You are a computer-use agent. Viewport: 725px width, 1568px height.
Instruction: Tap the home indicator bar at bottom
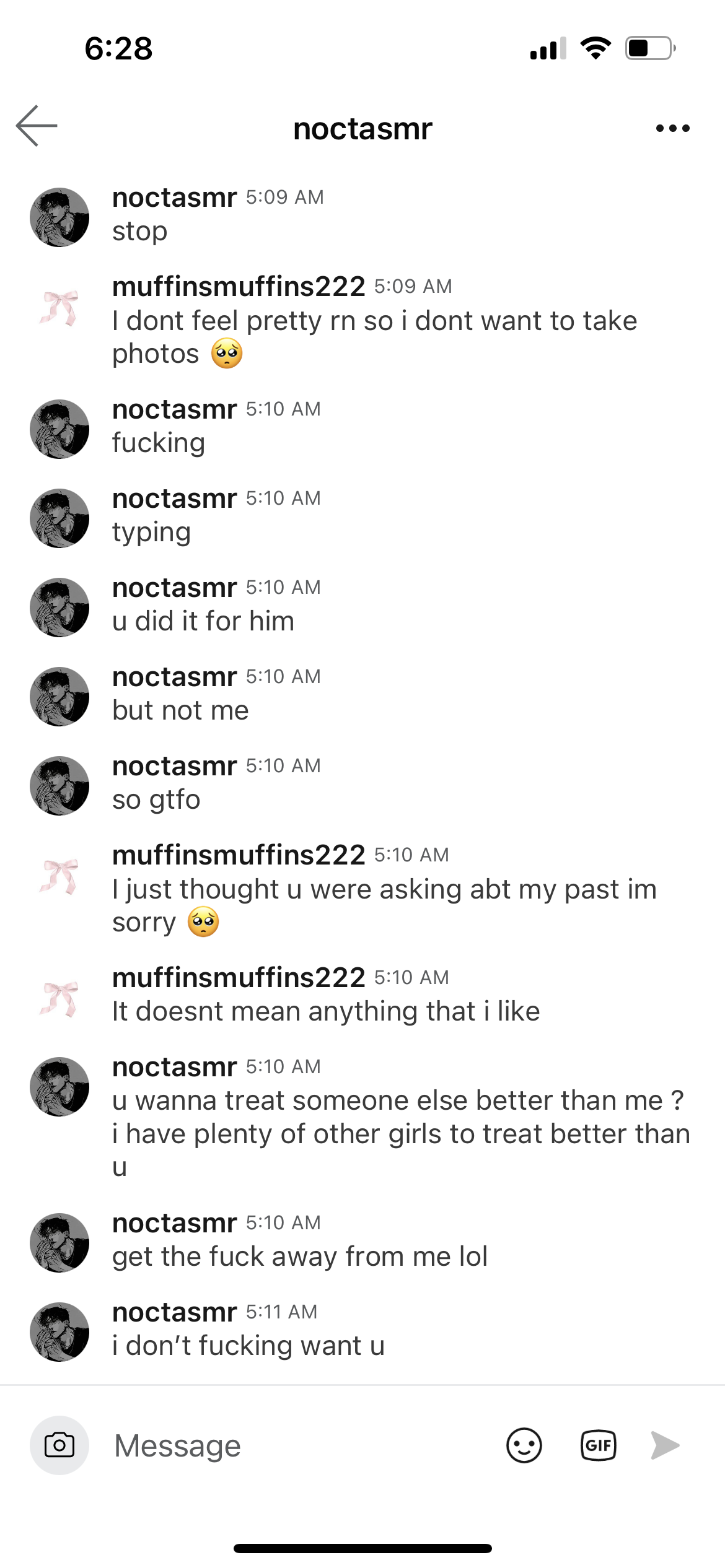pos(362,1549)
